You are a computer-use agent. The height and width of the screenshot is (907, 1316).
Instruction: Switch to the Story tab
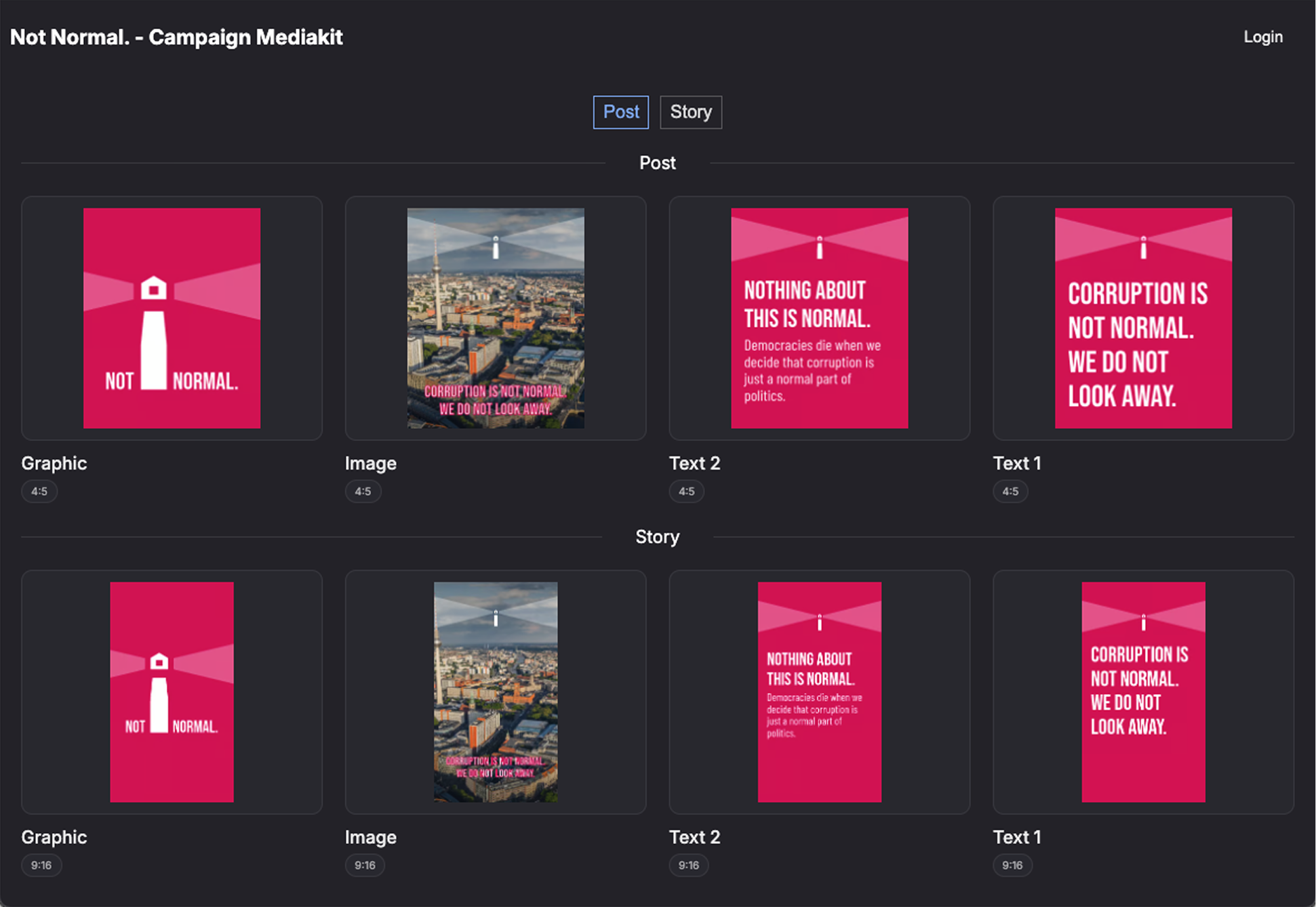(x=690, y=112)
